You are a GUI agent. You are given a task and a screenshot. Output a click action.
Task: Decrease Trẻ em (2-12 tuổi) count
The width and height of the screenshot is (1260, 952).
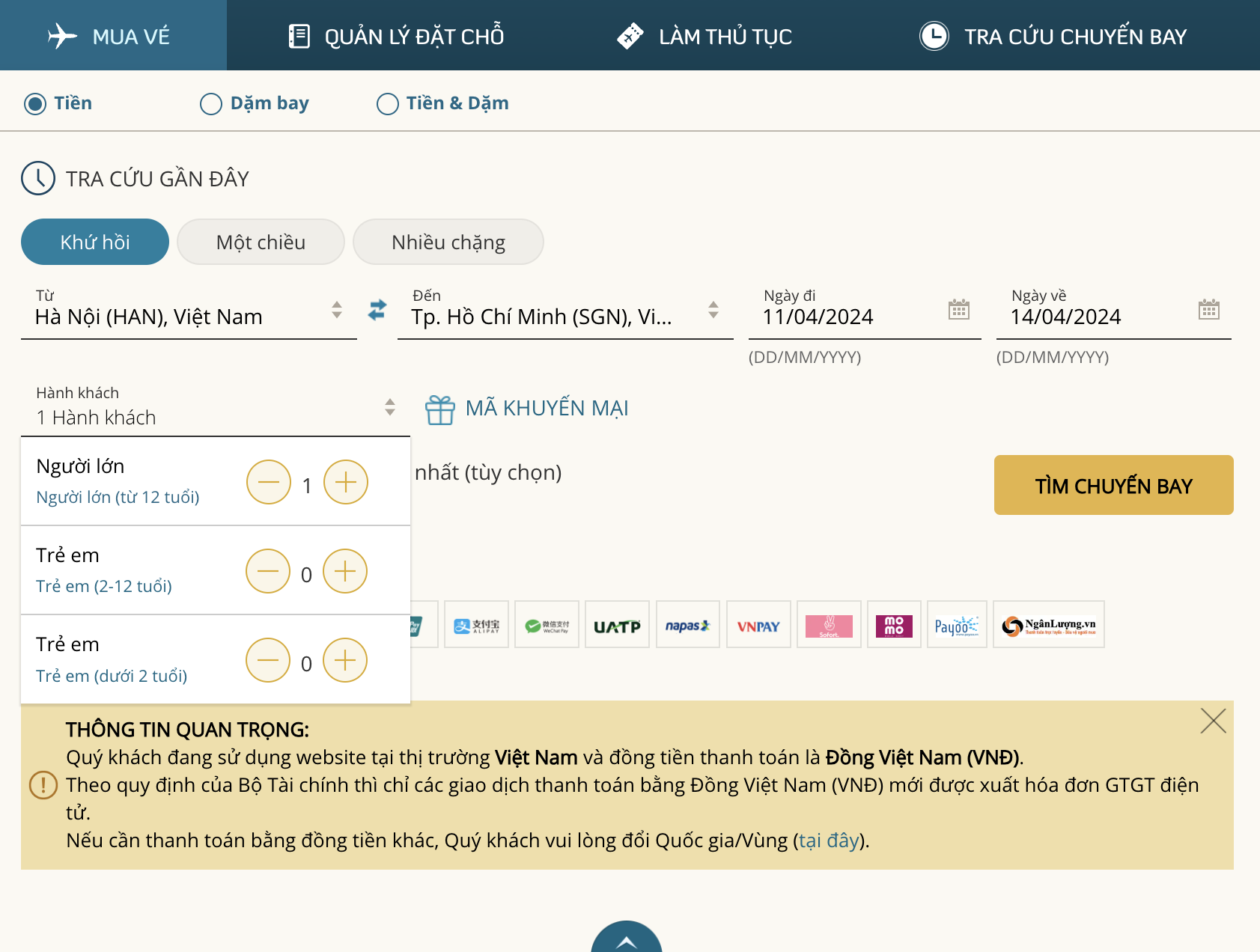tap(268, 571)
